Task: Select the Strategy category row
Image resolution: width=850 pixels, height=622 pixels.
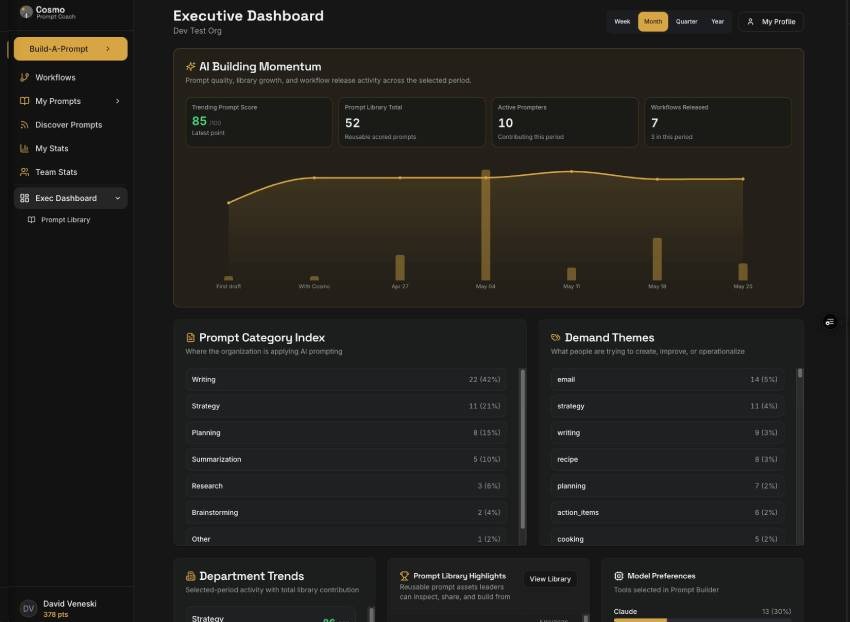Action: [346, 406]
